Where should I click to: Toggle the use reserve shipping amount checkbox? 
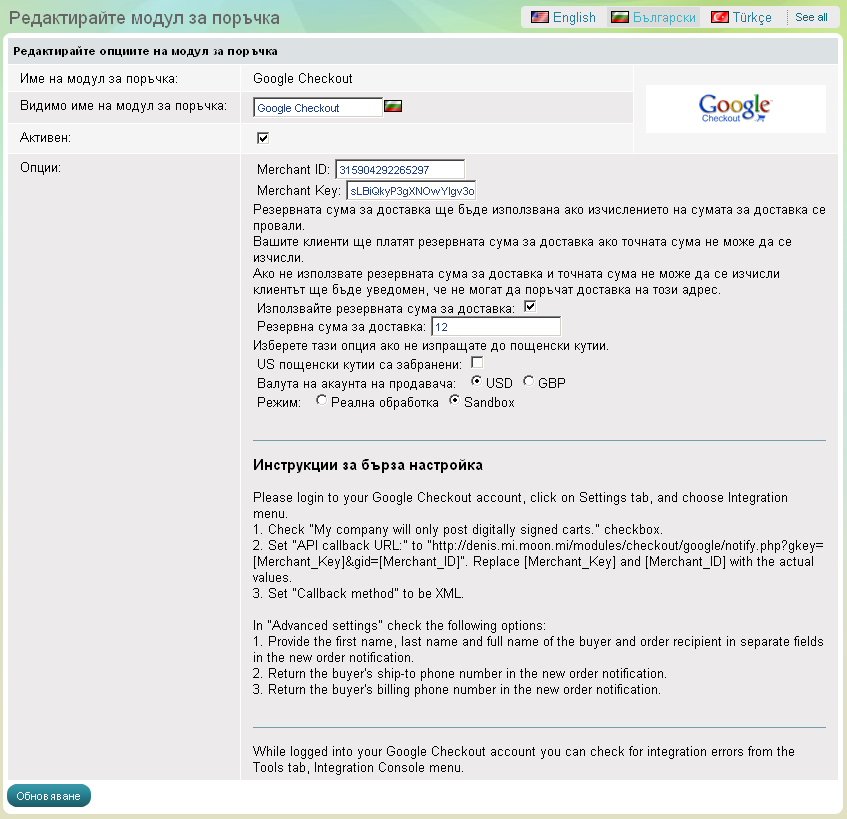pos(531,308)
